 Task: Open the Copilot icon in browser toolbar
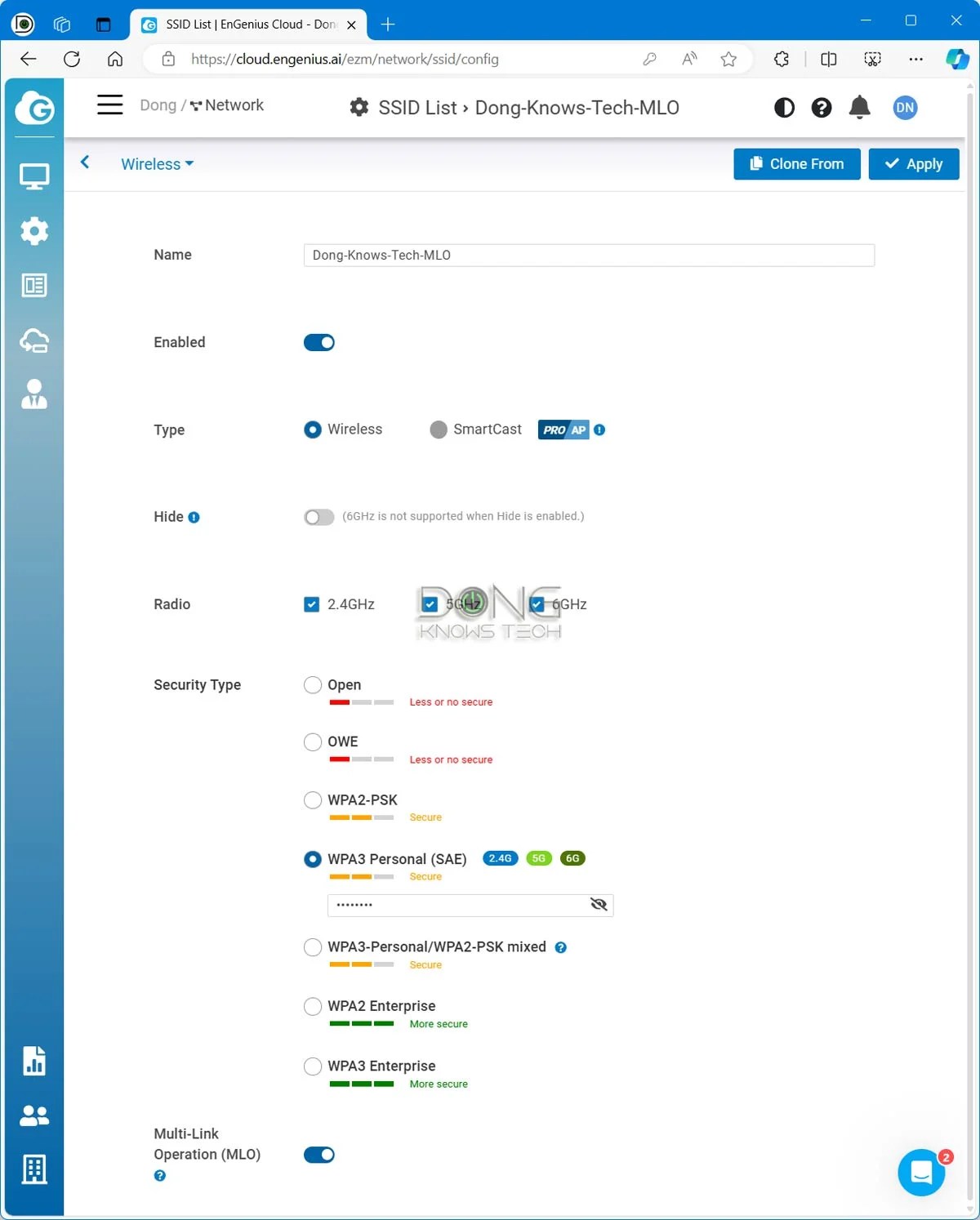point(957,59)
